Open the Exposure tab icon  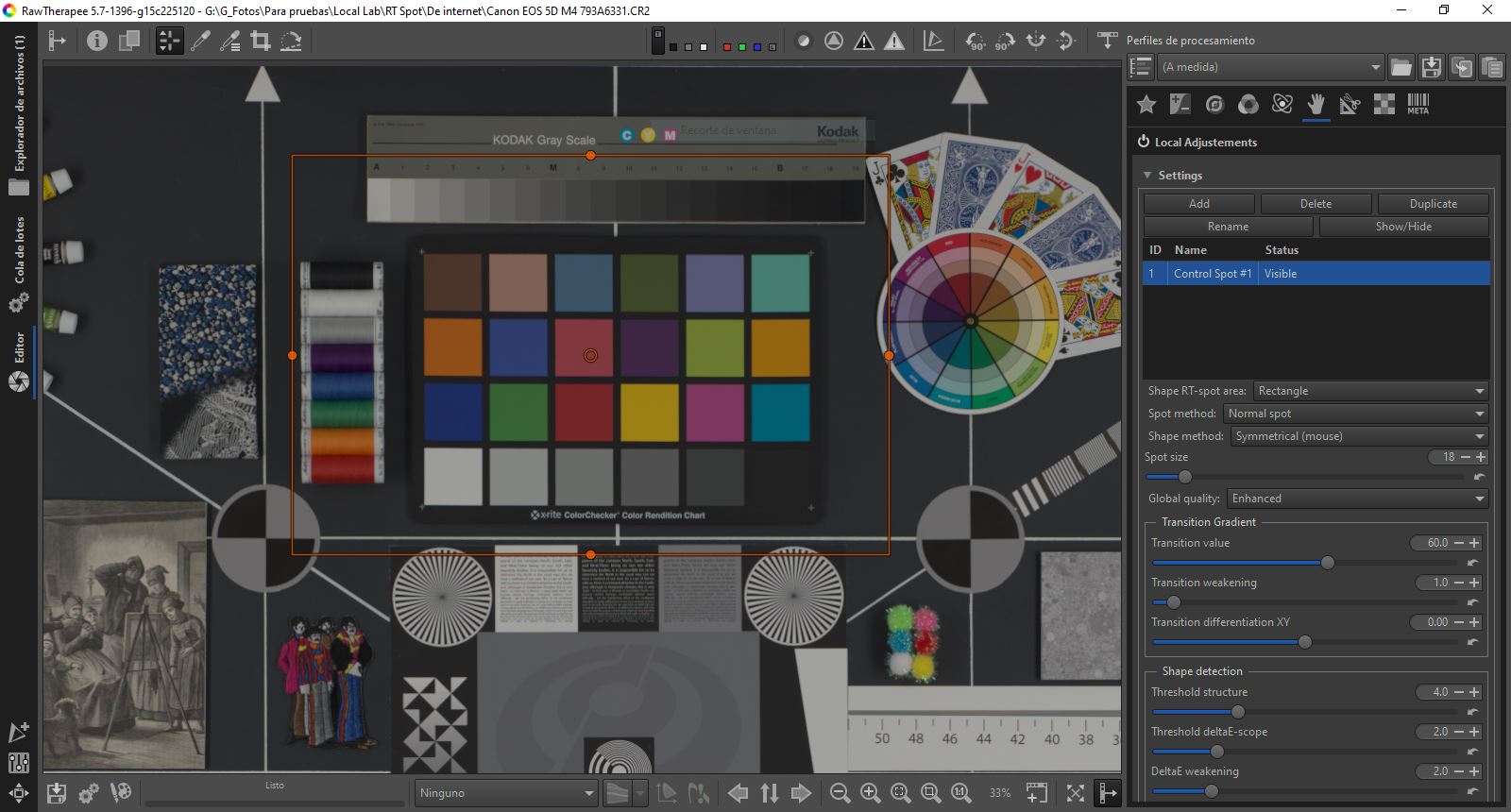click(x=1180, y=104)
